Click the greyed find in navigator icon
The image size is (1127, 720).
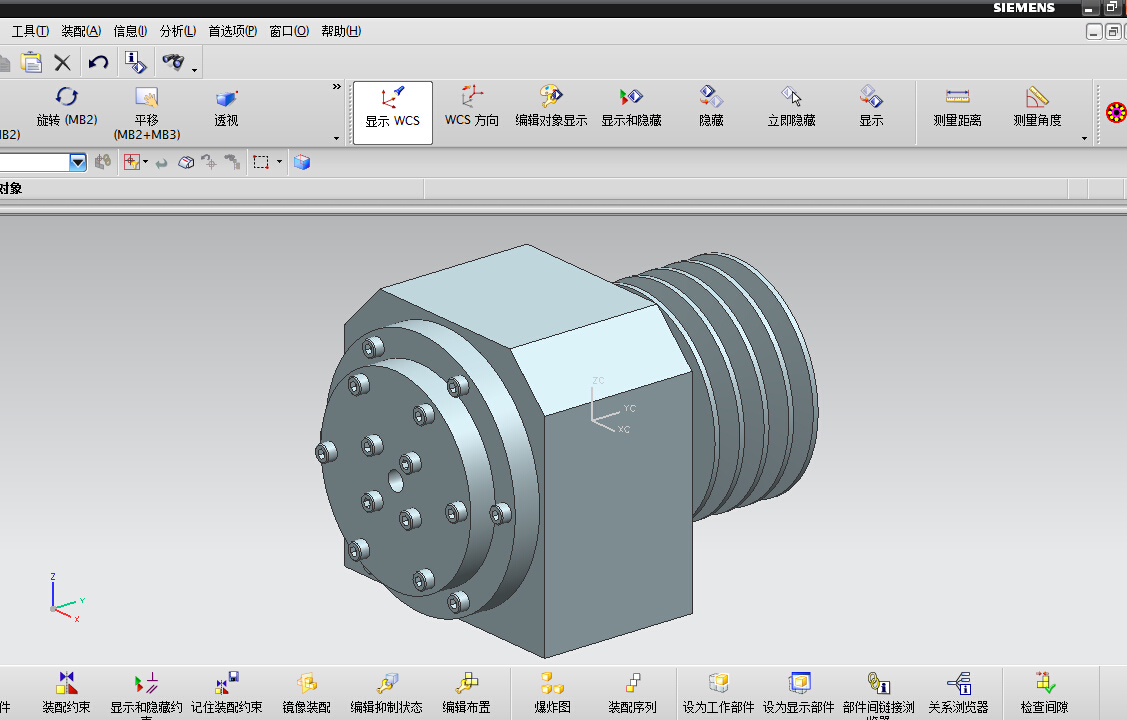231,162
